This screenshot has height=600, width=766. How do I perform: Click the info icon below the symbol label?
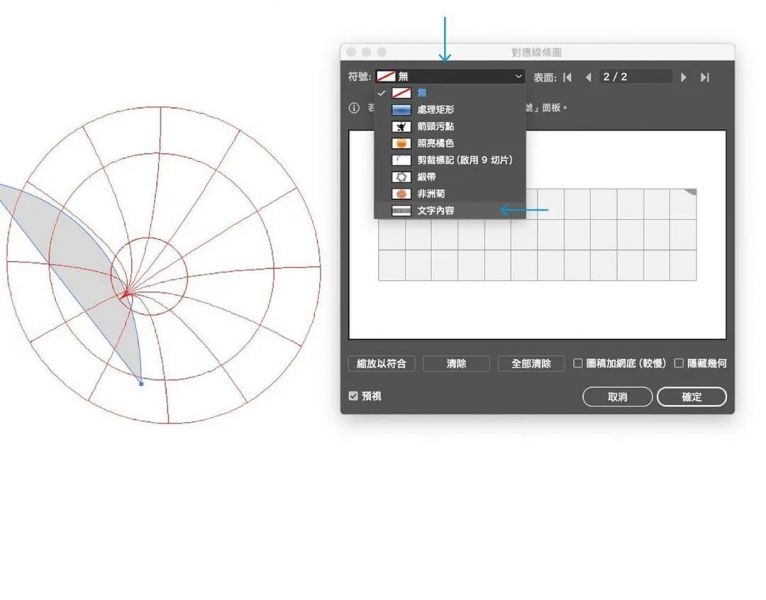[354, 108]
